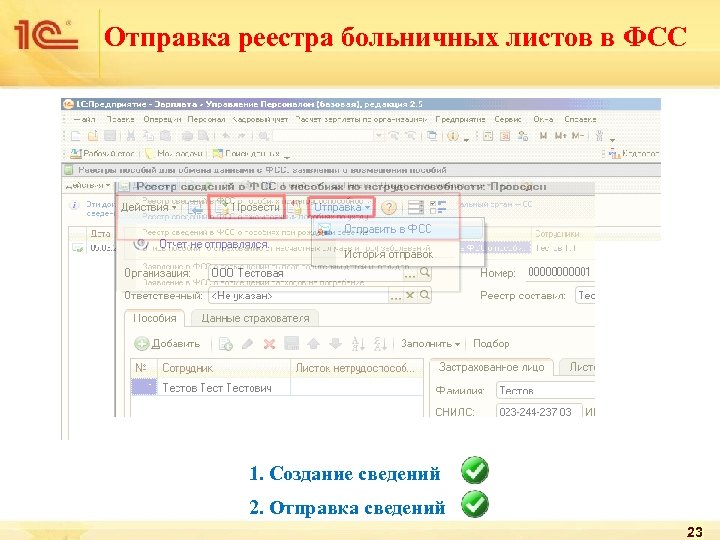Open the Действия menu in the registry form
The image size is (720, 540).
click(148, 208)
